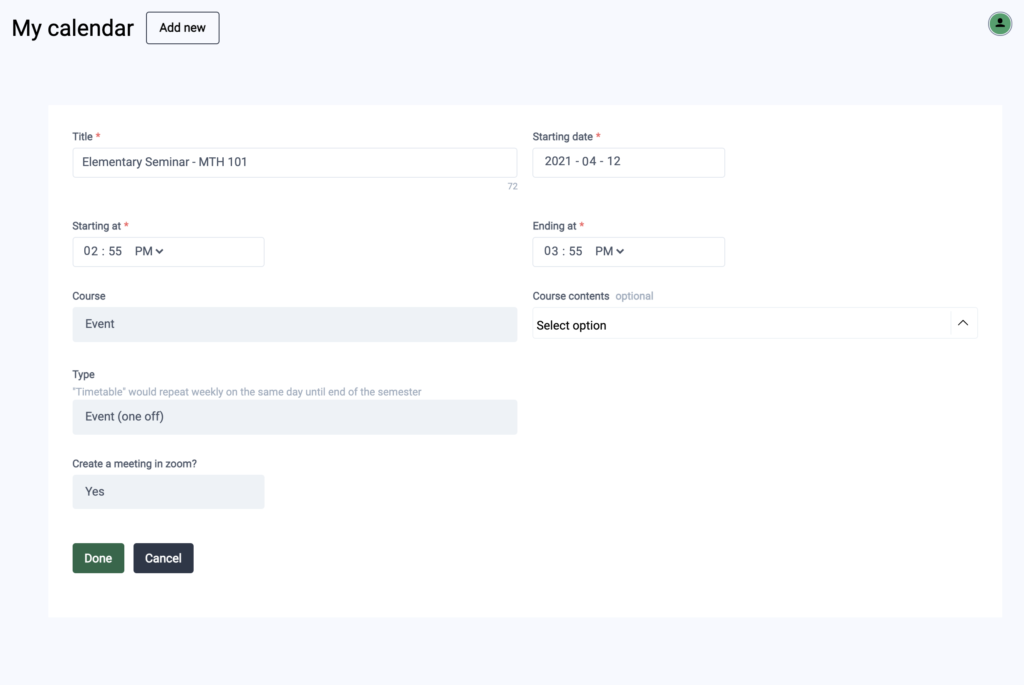This screenshot has width=1024, height=685.
Task: Open the Ending at AM/PM dropdown
Action: click(x=609, y=252)
